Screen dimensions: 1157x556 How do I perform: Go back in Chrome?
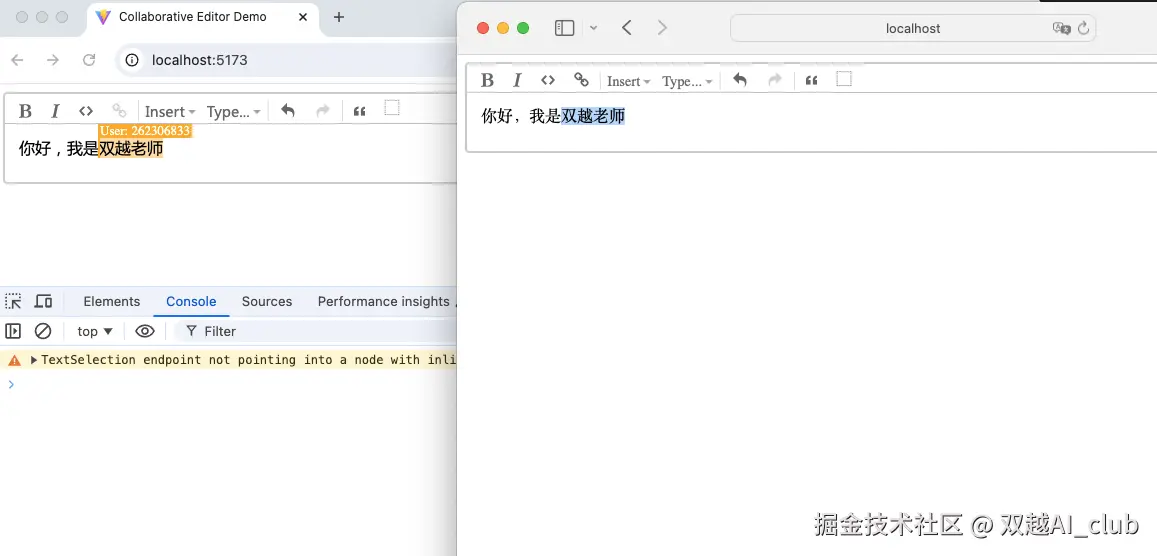(x=17, y=60)
